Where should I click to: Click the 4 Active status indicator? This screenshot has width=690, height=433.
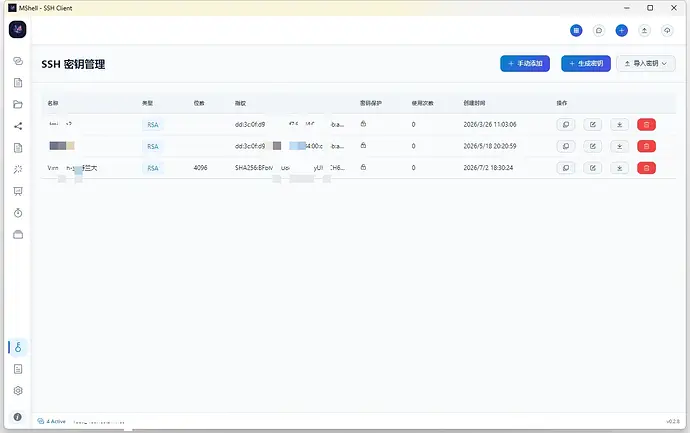(52, 421)
